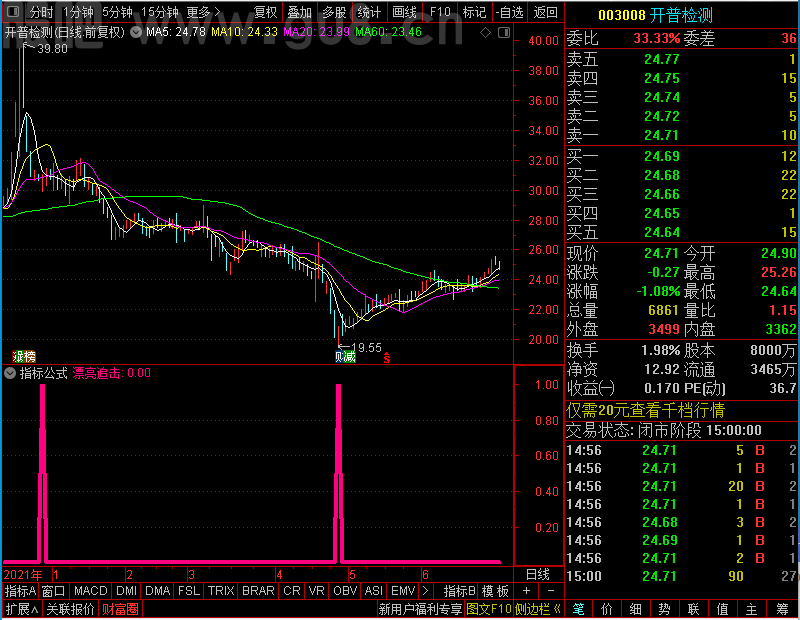This screenshot has width=800, height=620.
Task: Click the 19.55 low price label
Action: click(366, 348)
